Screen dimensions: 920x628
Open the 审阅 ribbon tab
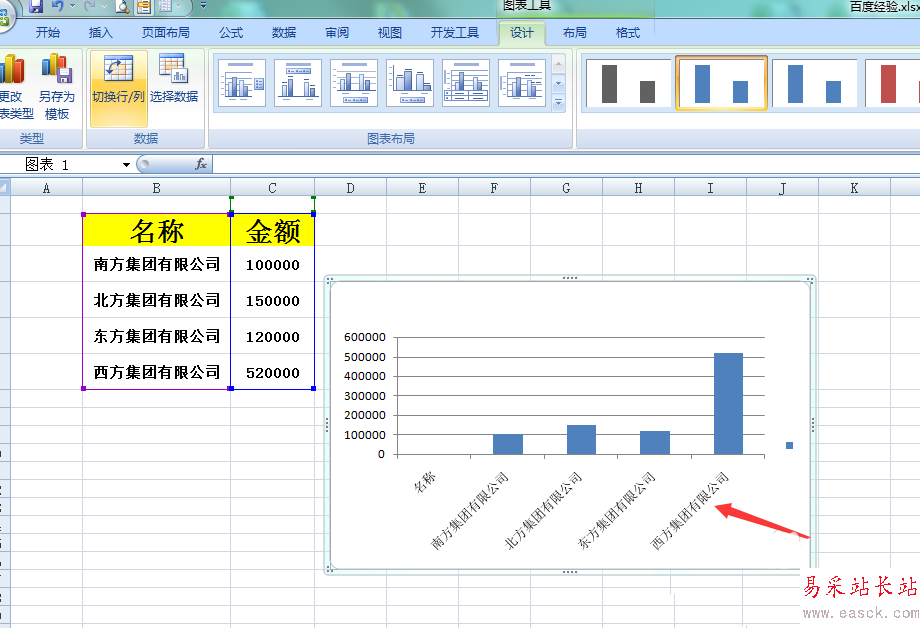(x=337, y=33)
